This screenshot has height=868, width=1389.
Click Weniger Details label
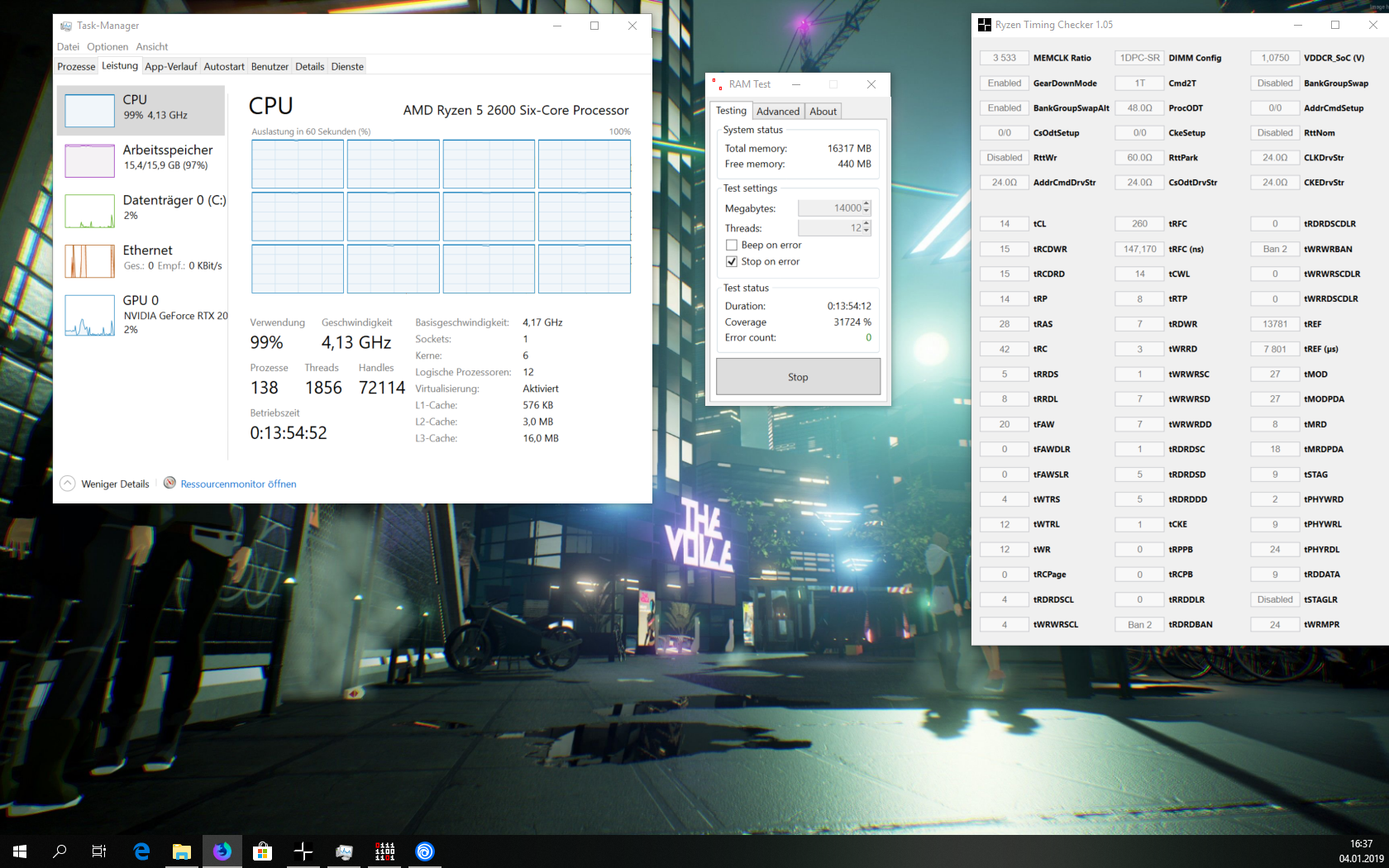click(115, 484)
